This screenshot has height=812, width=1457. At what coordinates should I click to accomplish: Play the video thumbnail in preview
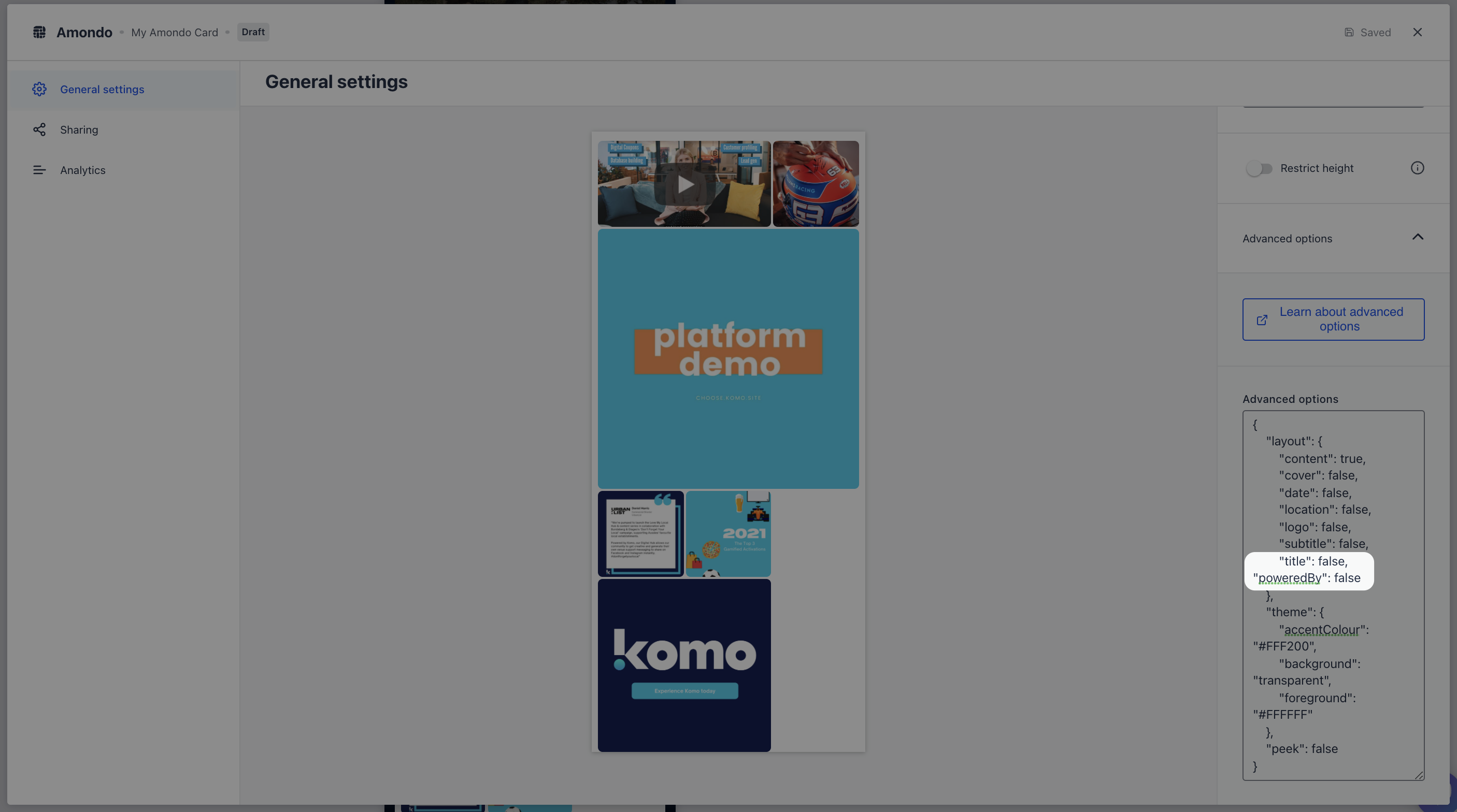coord(684,184)
